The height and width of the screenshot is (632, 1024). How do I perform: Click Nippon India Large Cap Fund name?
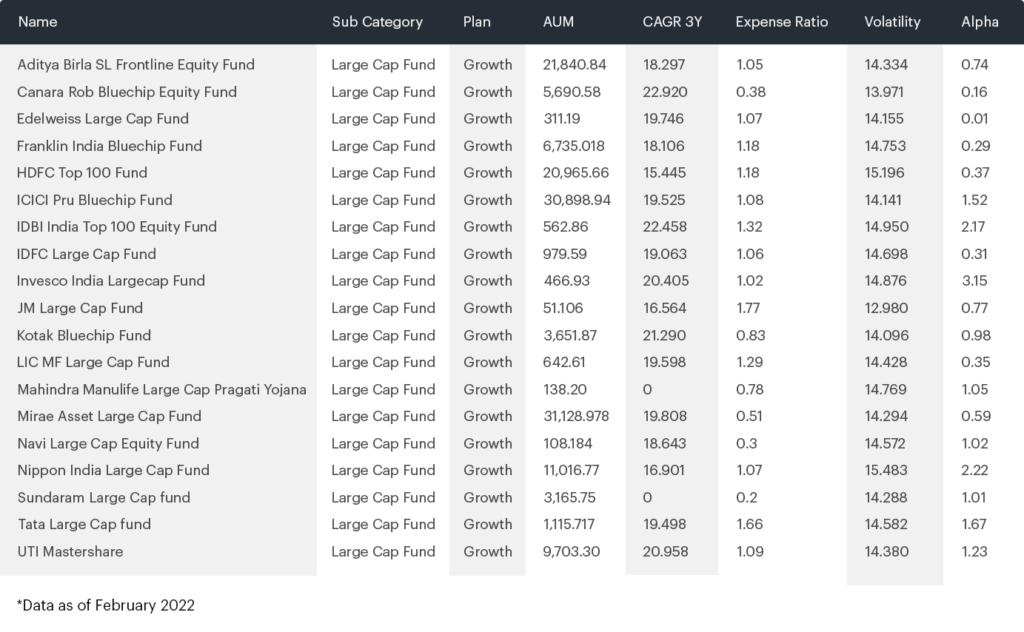tap(114, 471)
